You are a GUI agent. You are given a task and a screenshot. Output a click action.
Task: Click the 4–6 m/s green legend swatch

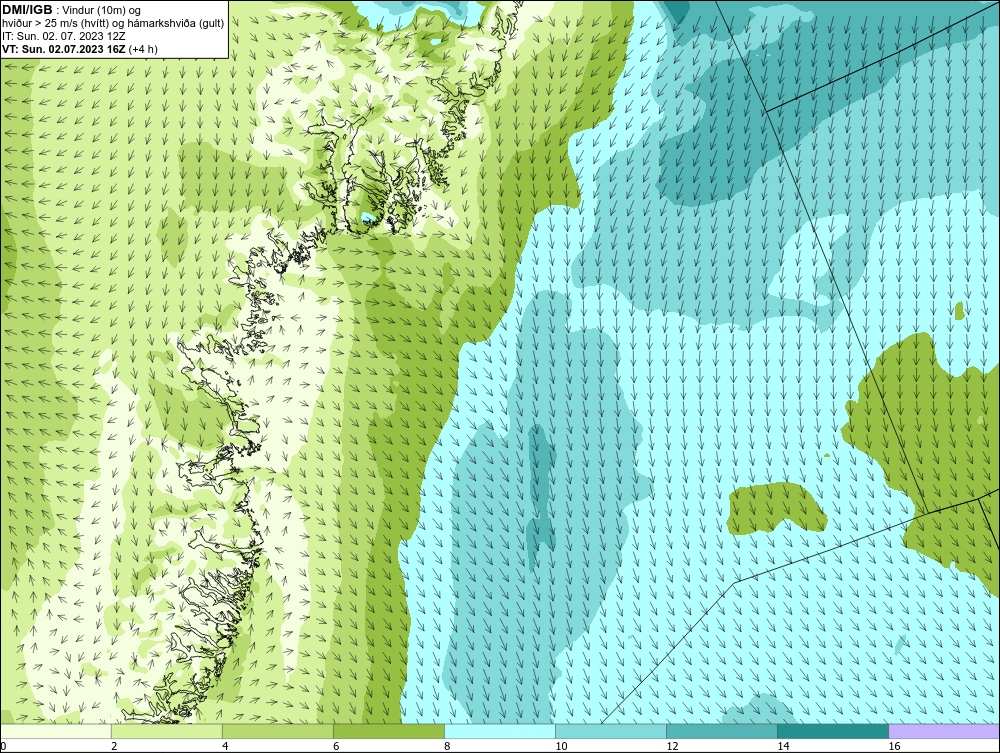coord(277,731)
